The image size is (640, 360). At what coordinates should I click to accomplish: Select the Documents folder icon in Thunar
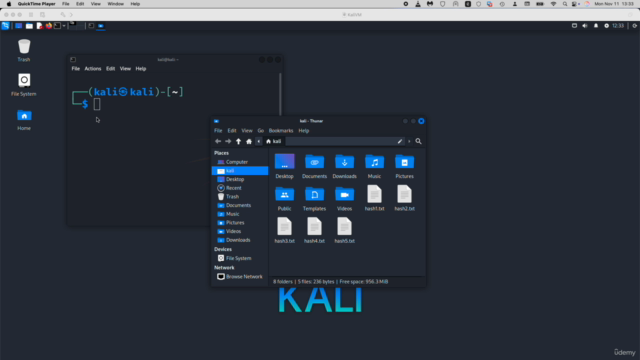[x=314, y=162]
